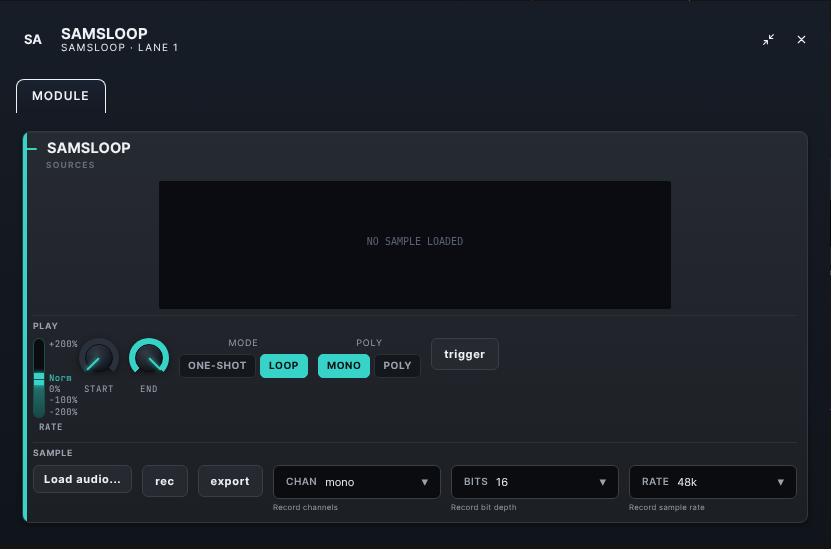Click the SA module badge
This screenshot has height=549, width=831.
coord(33,40)
